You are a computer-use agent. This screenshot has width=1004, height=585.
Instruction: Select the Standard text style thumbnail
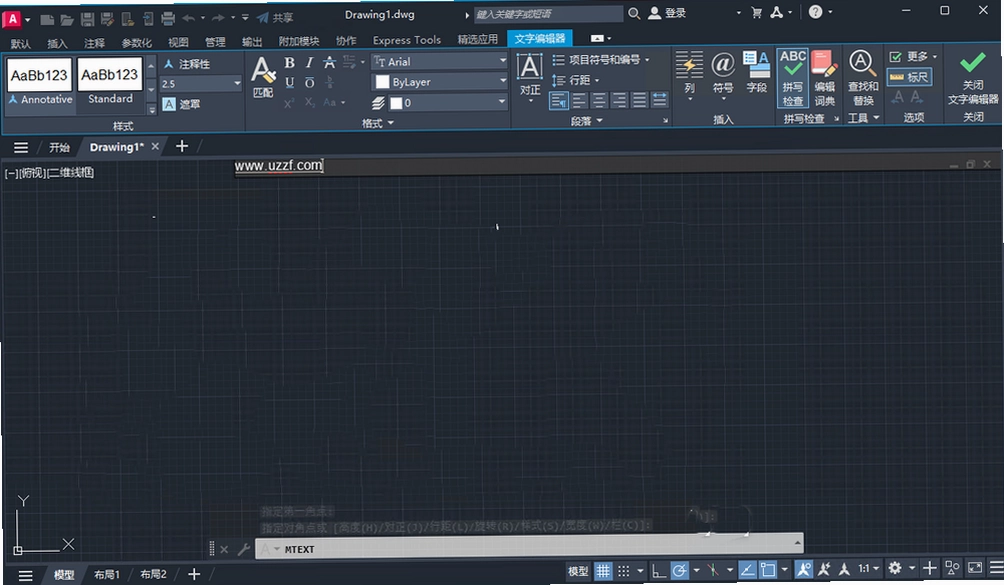(110, 82)
